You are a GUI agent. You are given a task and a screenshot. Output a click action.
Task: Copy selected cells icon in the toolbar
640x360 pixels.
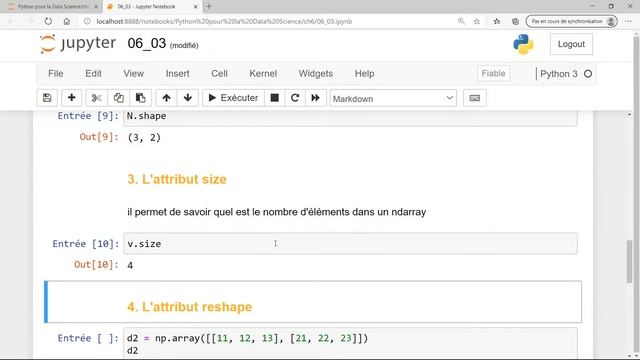[x=119, y=98]
